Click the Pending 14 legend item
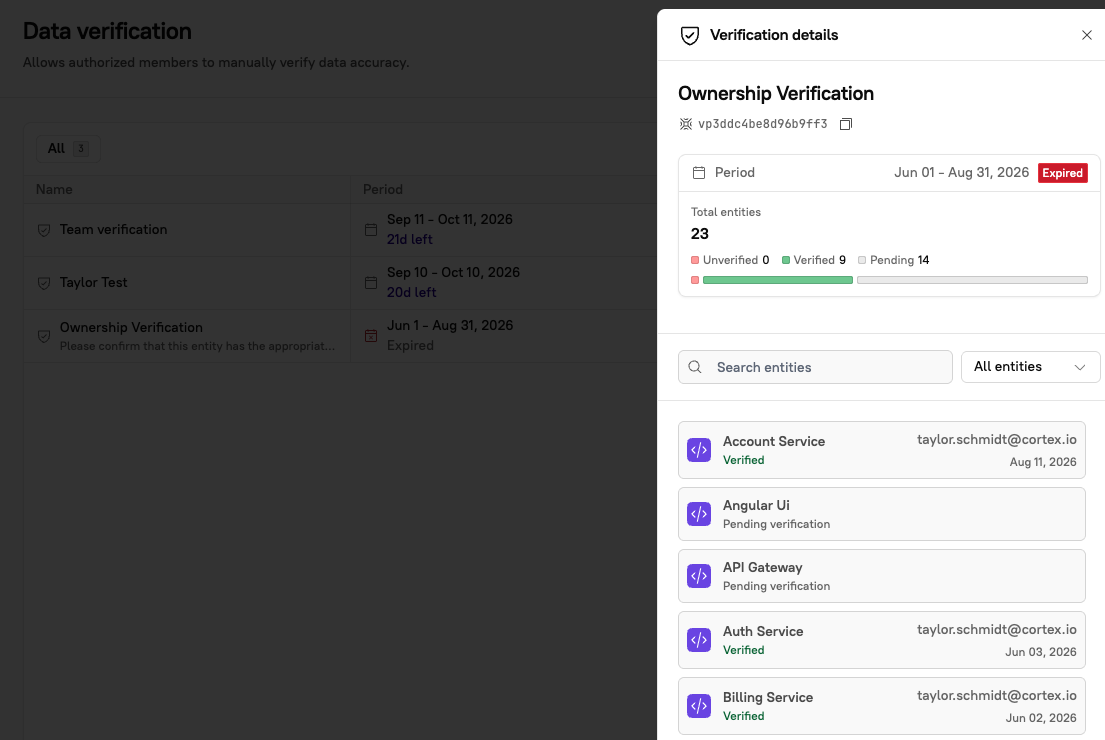 click(894, 260)
